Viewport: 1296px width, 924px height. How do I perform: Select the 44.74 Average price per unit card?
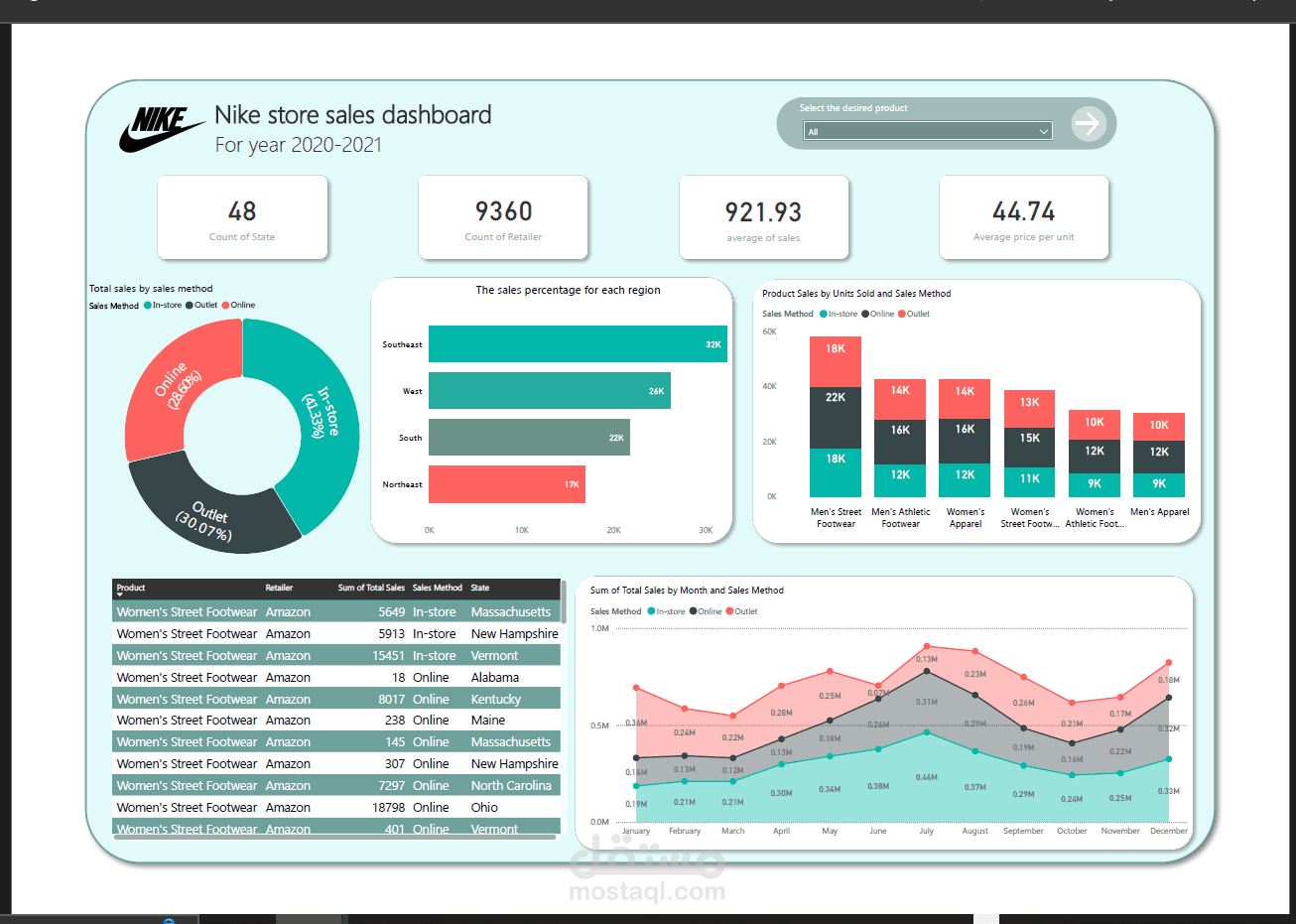tap(1024, 217)
